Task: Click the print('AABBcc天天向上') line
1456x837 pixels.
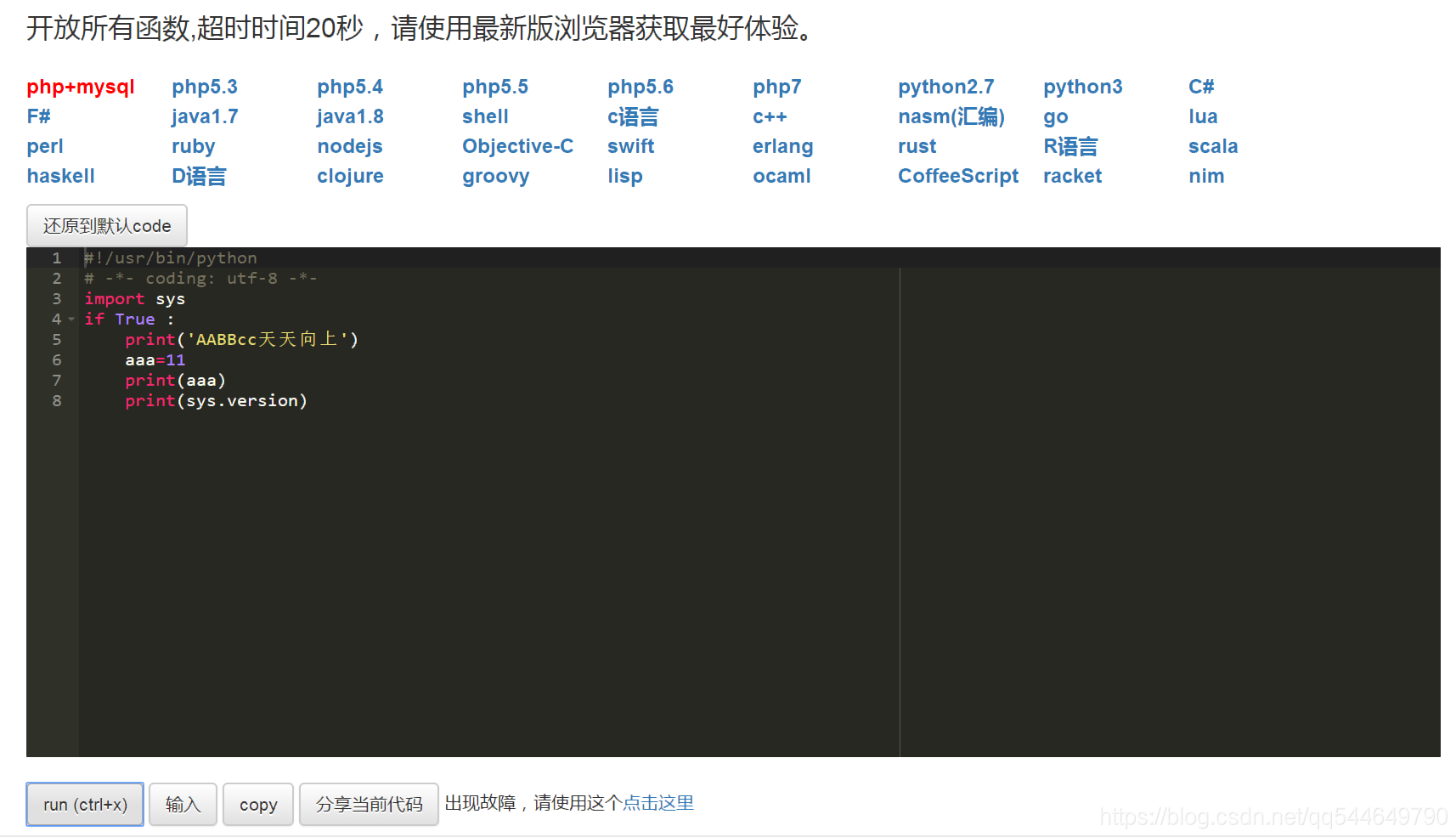Action: click(x=242, y=340)
